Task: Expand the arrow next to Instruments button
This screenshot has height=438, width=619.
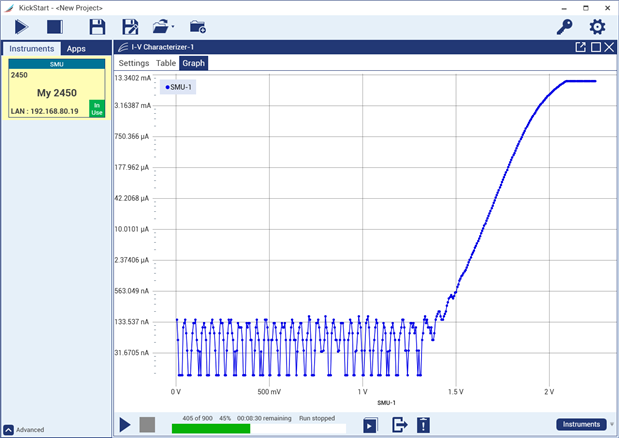Action: coord(612,425)
